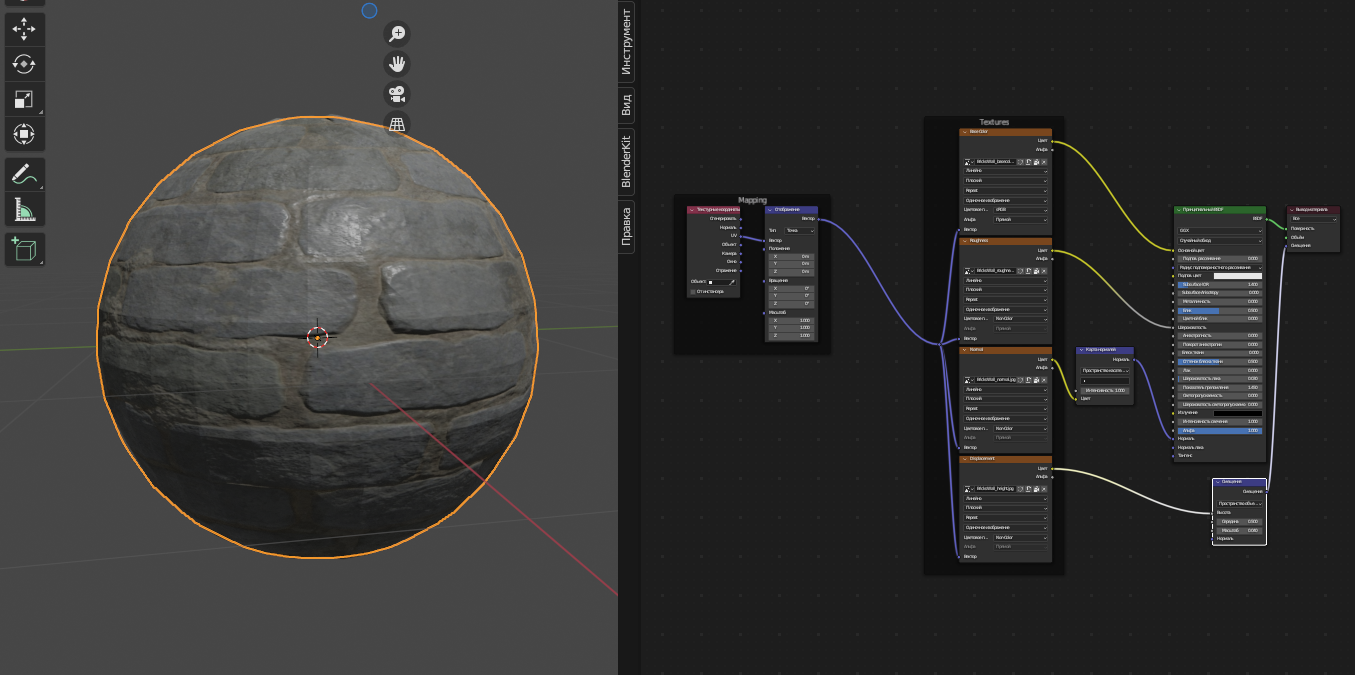This screenshot has width=1355, height=675.
Task: Select the Transform tool in the viewport toolbar
Action: click(24, 133)
